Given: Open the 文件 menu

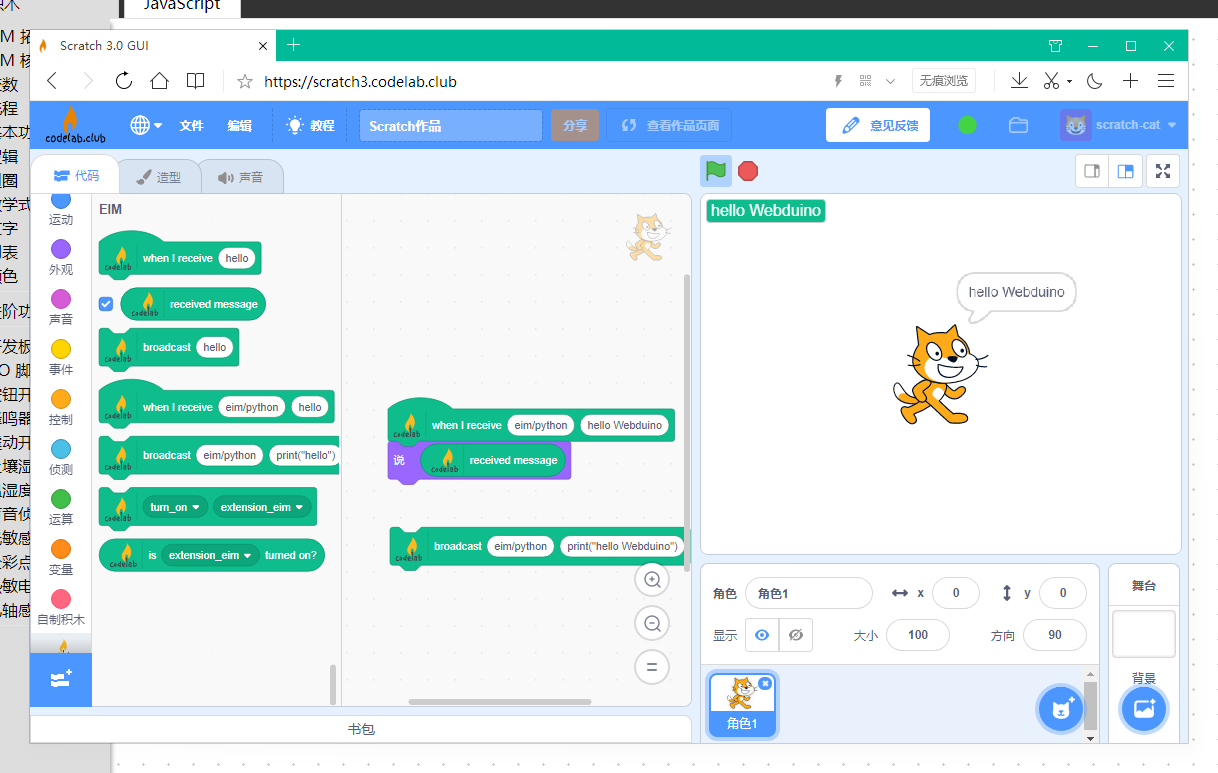Looking at the screenshot, I should click(191, 126).
